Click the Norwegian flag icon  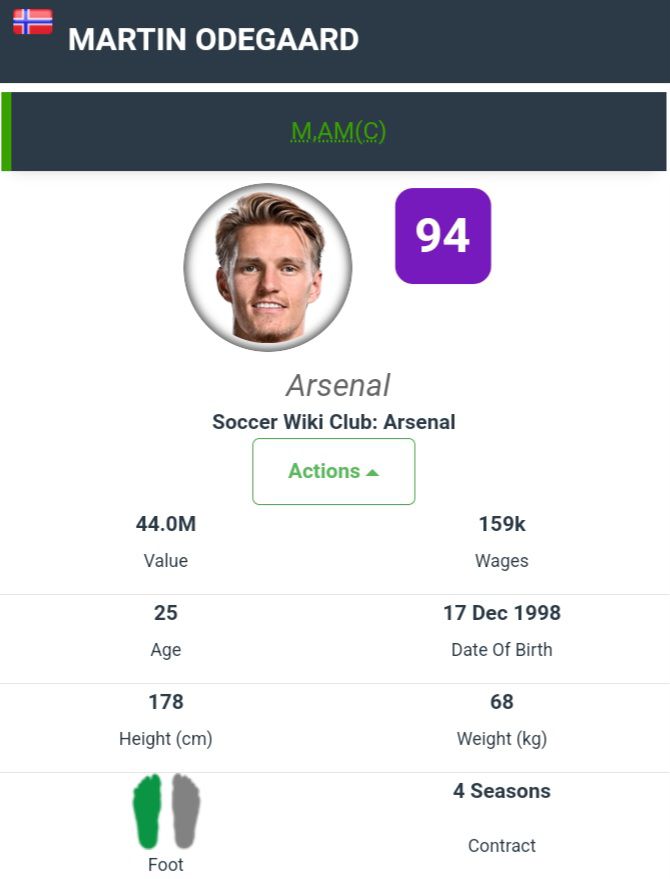pyautogui.click(x=32, y=22)
